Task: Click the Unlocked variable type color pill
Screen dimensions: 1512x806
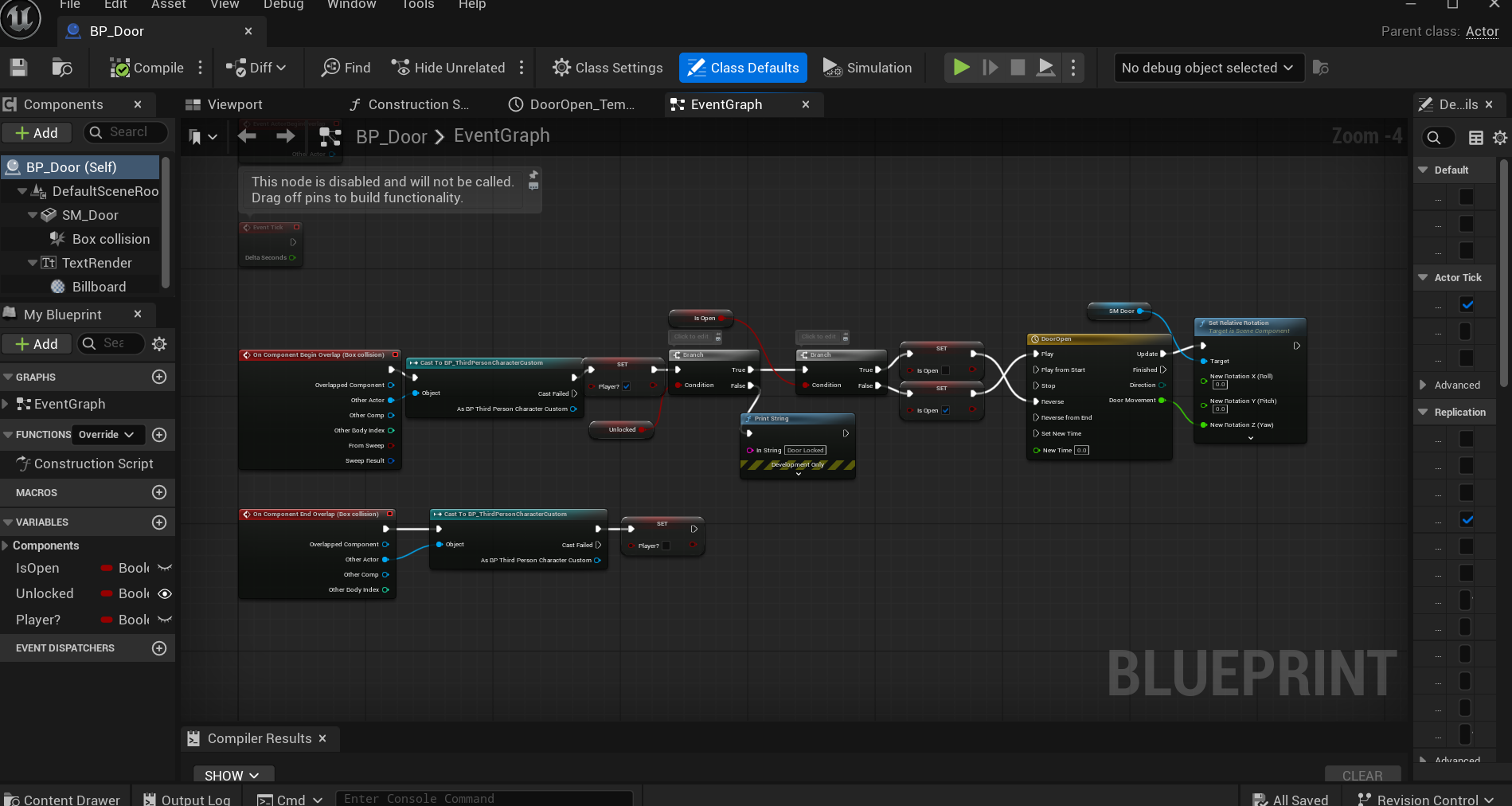Action: pyautogui.click(x=106, y=594)
